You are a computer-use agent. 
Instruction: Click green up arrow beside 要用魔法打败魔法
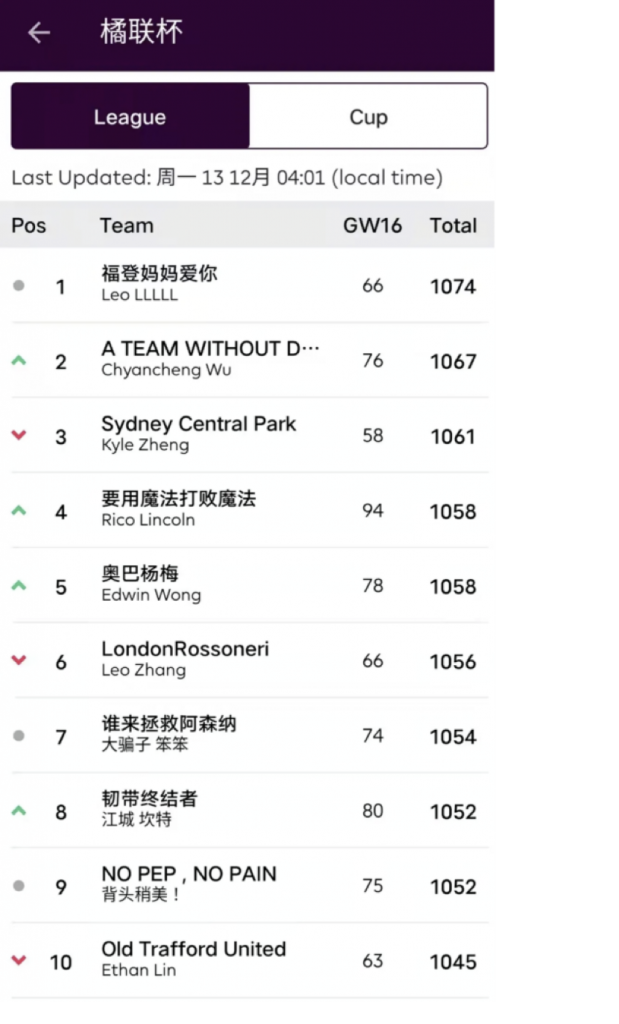point(18,511)
